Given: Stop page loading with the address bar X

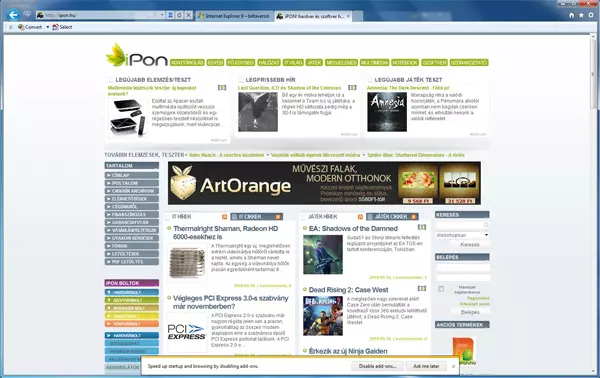Looking at the screenshot, I should pos(188,15).
